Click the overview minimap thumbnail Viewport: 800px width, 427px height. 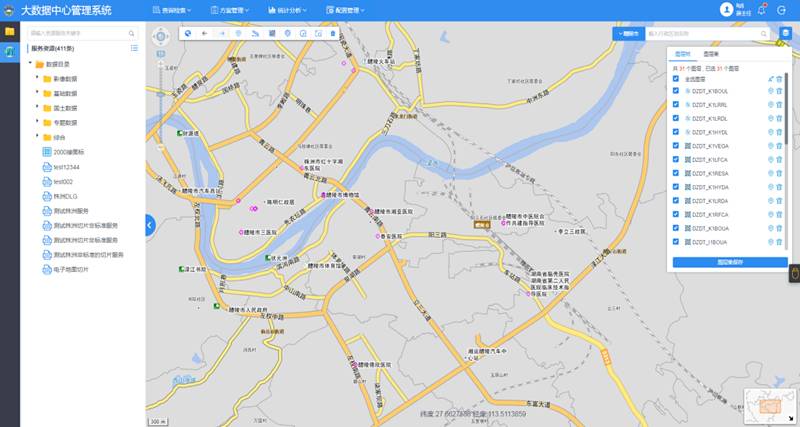pyautogui.click(x=771, y=404)
